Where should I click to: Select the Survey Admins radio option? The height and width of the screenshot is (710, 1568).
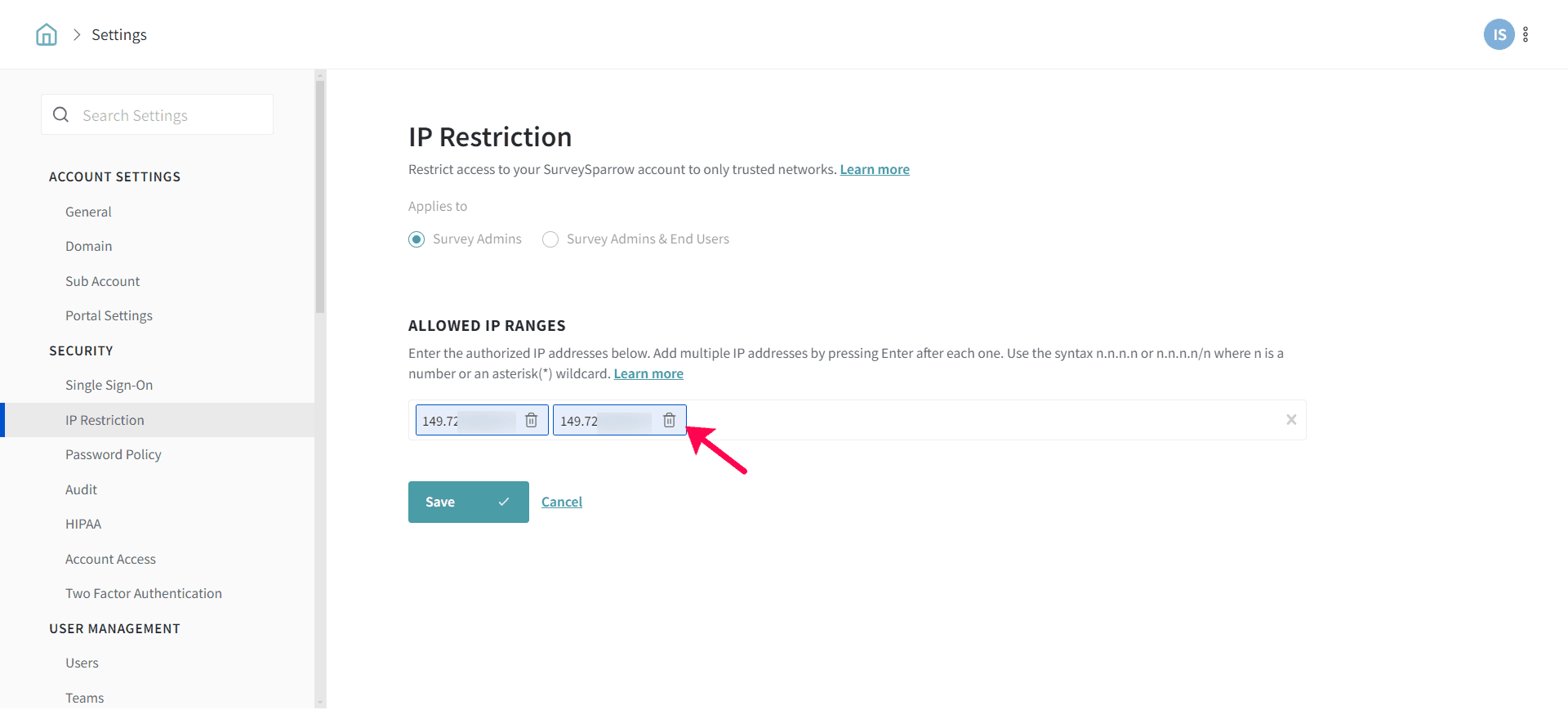coord(416,239)
